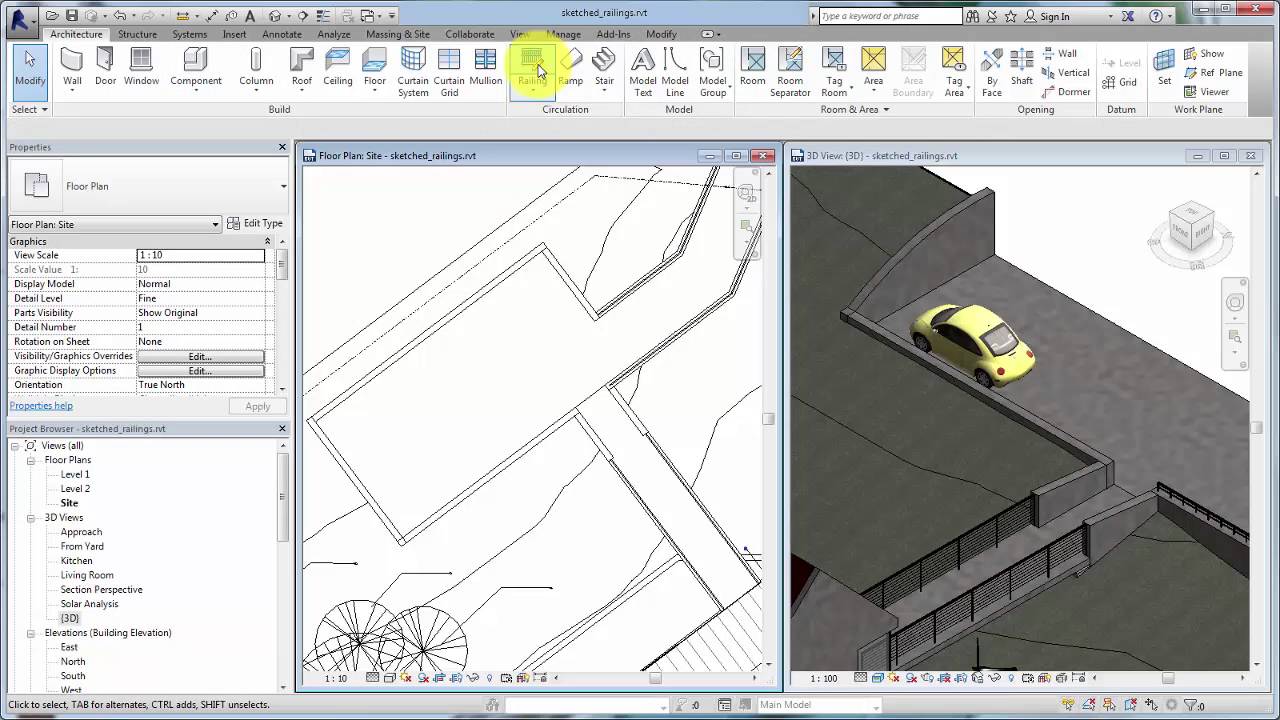This screenshot has height=720, width=1280.
Task: Select the North elevation view
Action: point(72,662)
